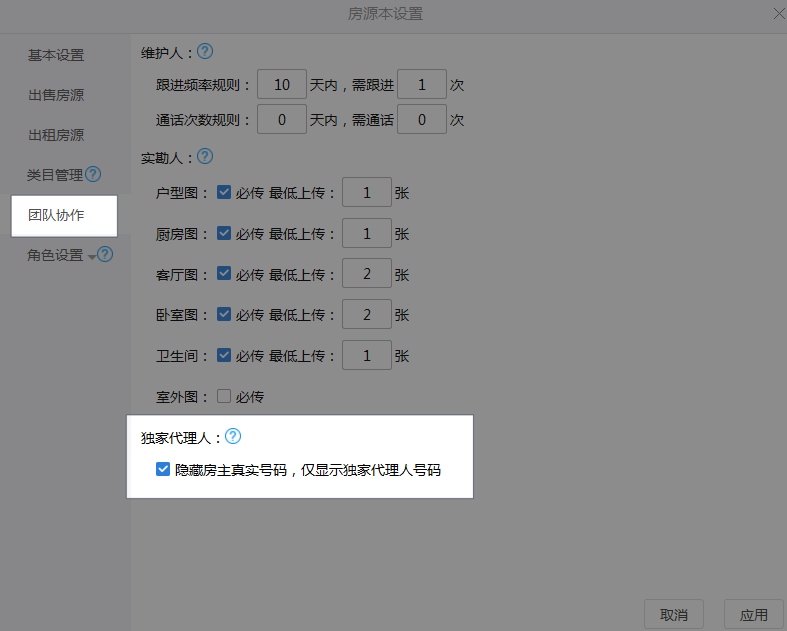Edit 卧室图 minimum upload count field
The width and height of the screenshot is (787, 631).
coord(367,314)
